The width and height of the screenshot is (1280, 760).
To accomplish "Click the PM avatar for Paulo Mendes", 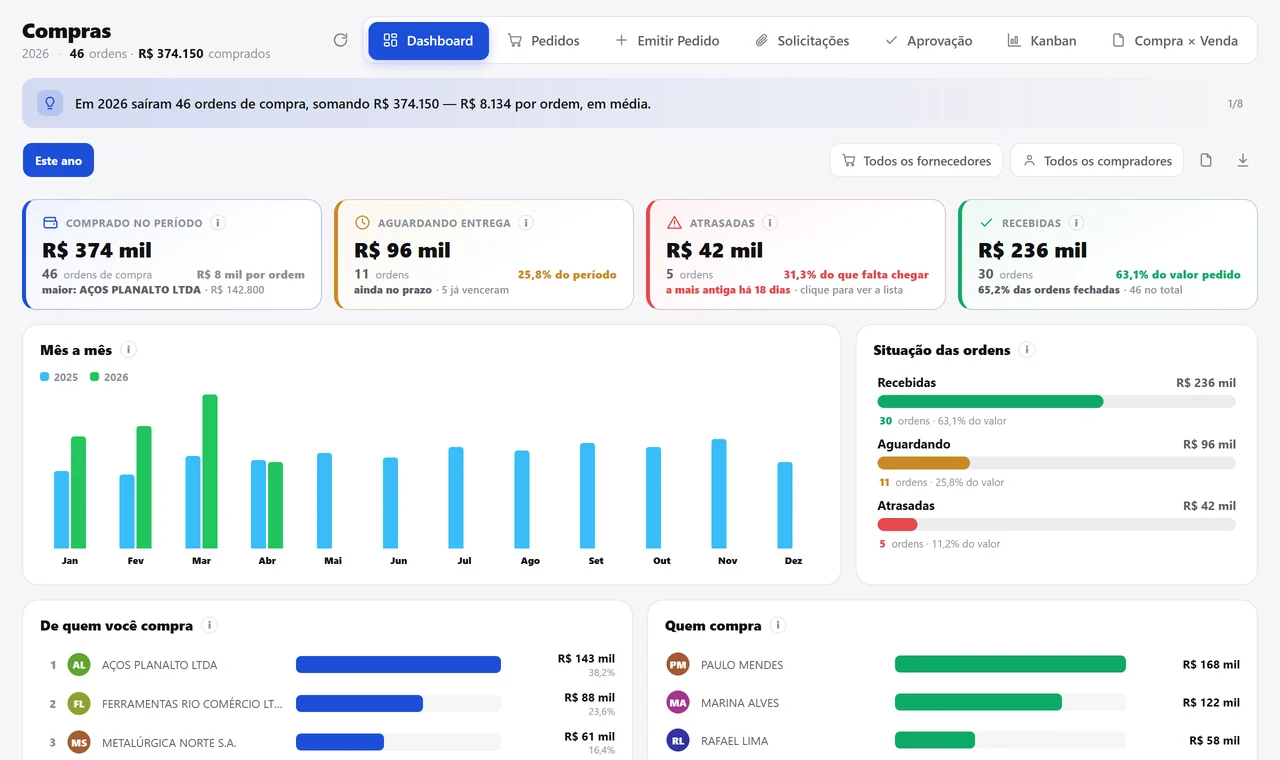I will [x=678, y=664].
